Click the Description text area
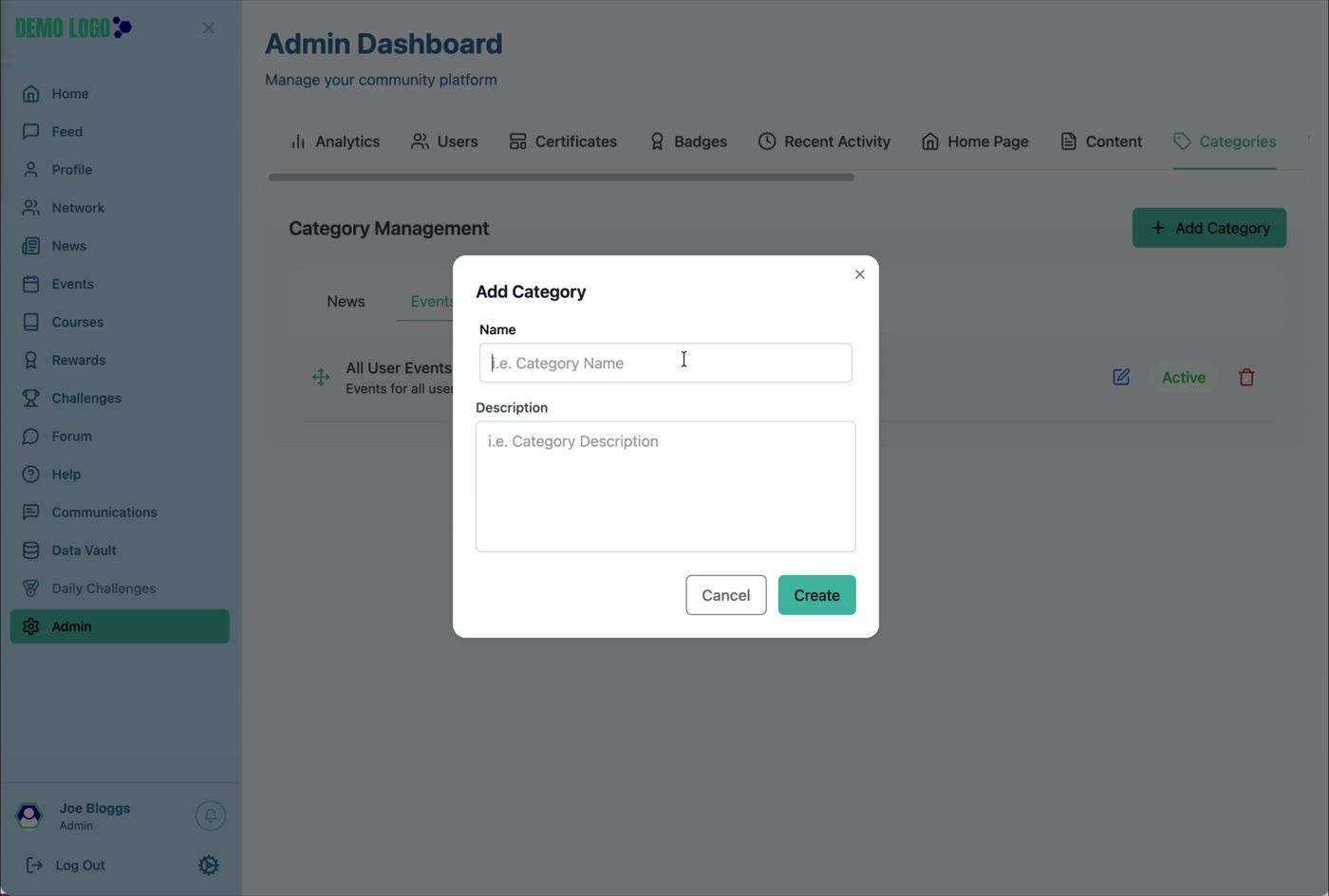The image size is (1329, 896). (665, 486)
